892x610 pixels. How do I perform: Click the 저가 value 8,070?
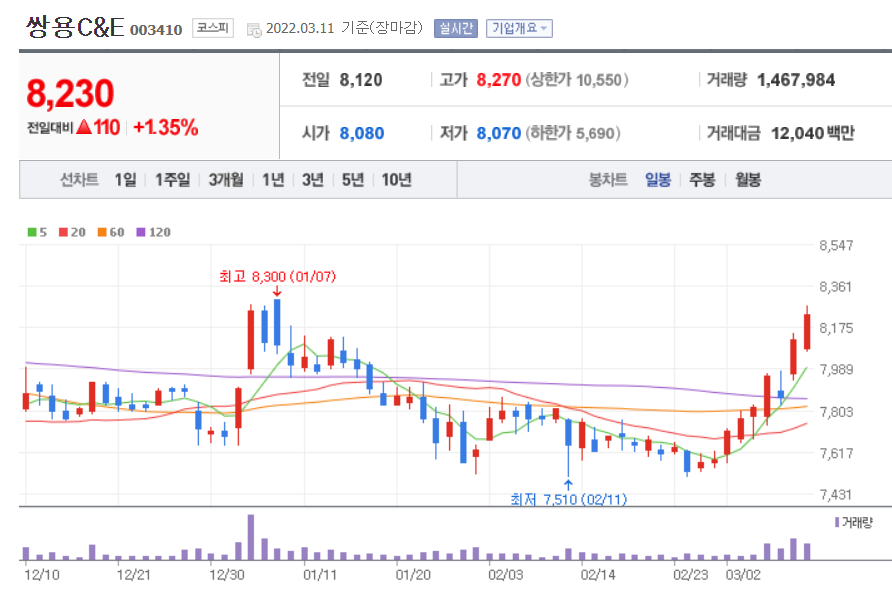(x=498, y=134)
